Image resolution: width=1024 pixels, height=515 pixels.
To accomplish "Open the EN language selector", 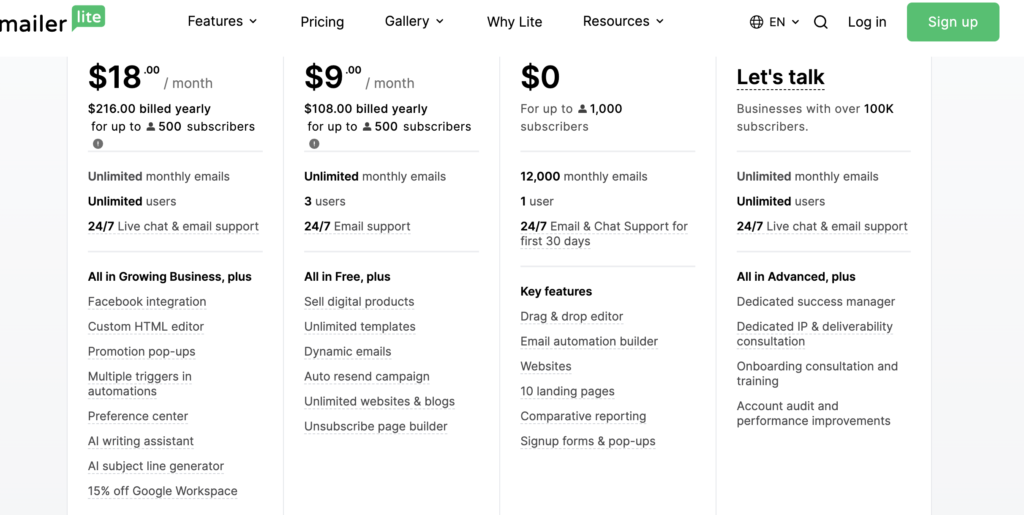I will pyautogui.click(x=783, y=22).
